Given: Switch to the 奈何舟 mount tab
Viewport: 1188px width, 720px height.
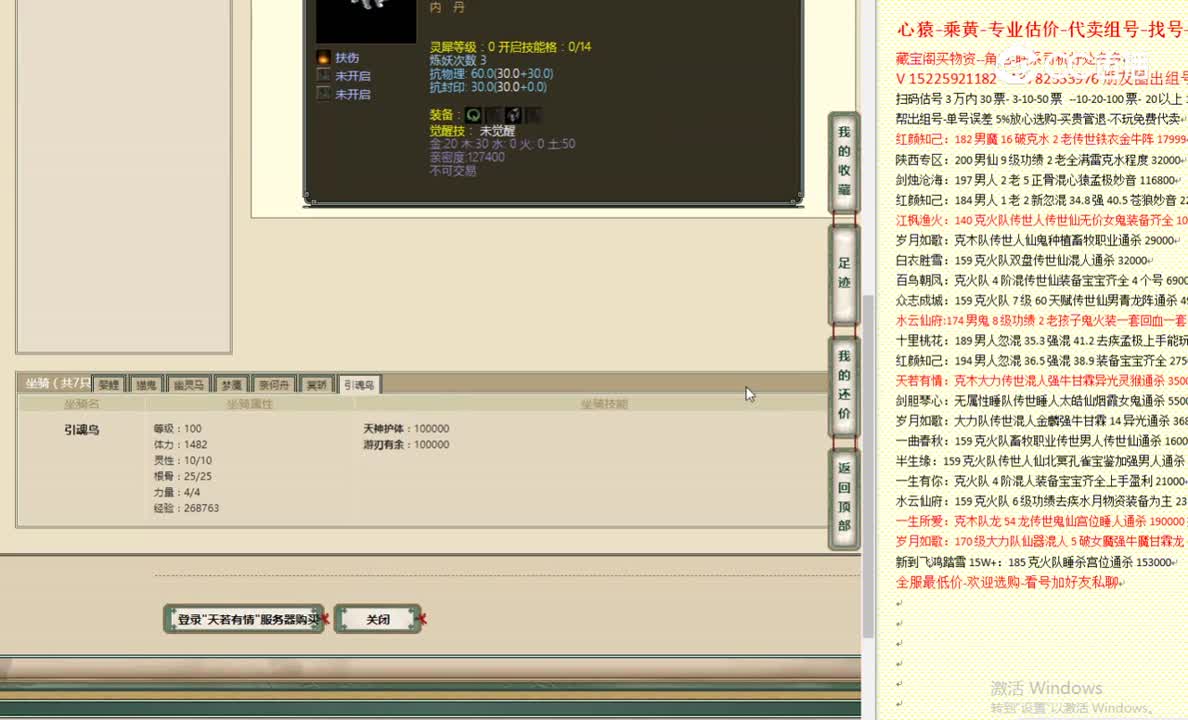Looking at the screenshot, I should click(274, 385).
